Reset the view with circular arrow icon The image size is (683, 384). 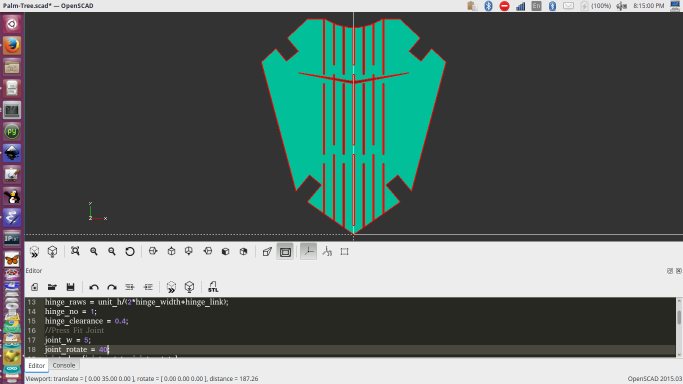click(130, 252)
